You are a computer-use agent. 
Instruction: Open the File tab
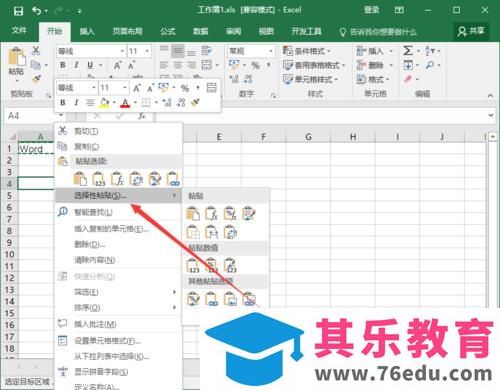pos(19,31)
